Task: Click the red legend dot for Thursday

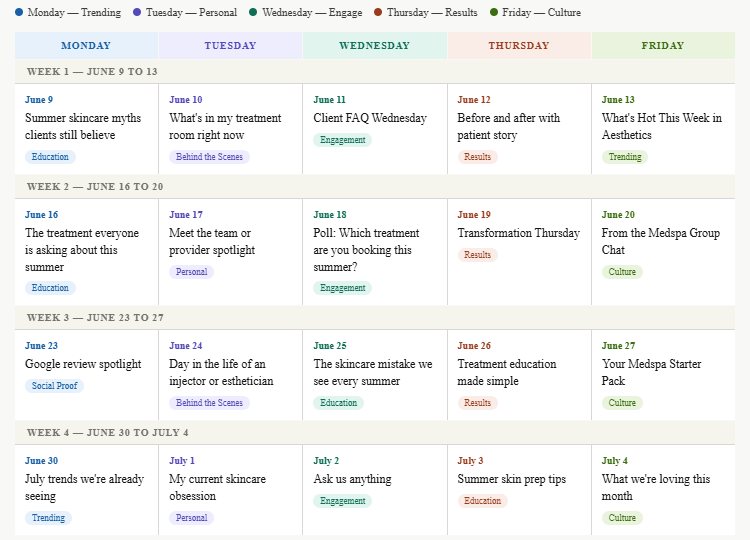Action: (x=378, y=12)
